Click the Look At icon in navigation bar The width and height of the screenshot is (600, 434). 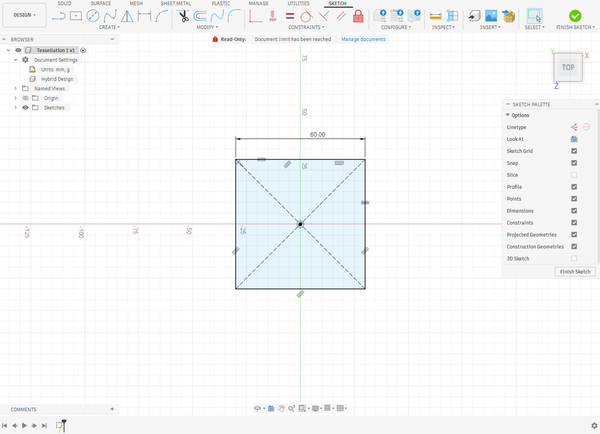271,408
